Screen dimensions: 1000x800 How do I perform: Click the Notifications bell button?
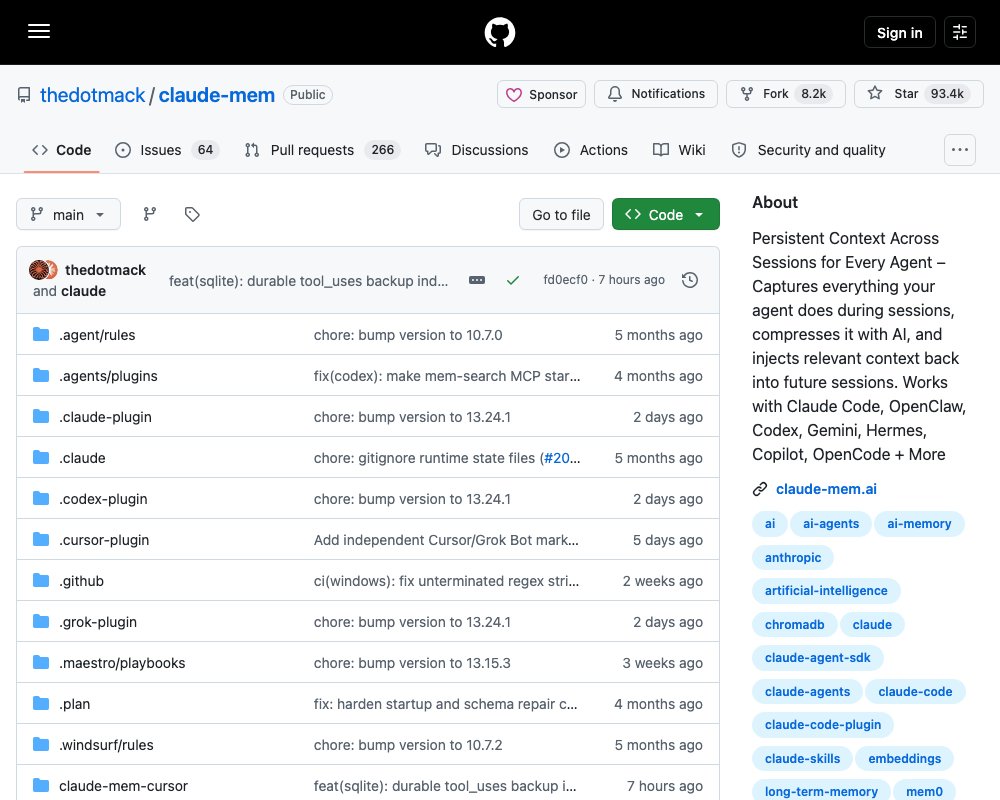(656, 94)
